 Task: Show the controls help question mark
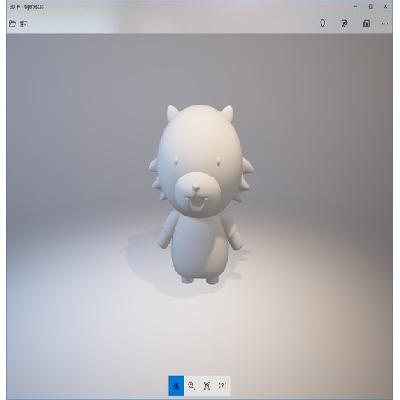(x=222, y=386)
